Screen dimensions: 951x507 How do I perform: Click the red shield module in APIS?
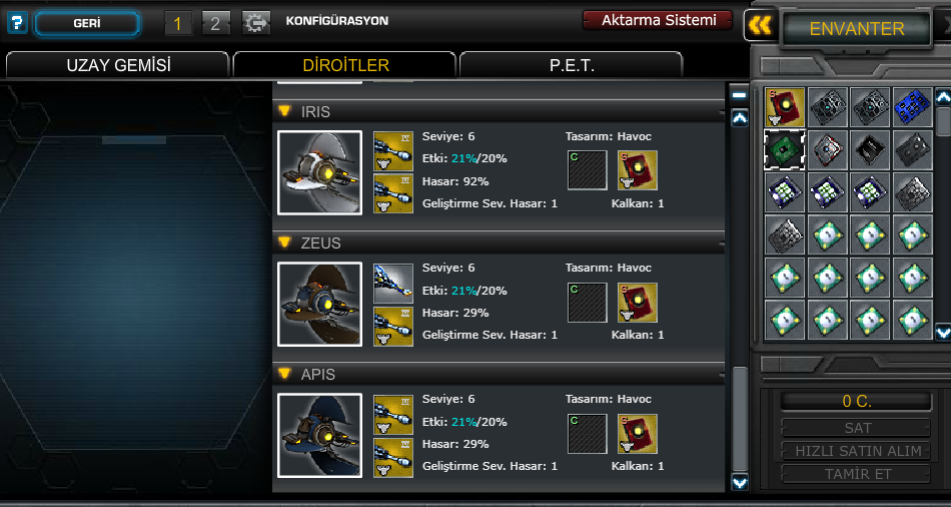click(x=637, y=434)
